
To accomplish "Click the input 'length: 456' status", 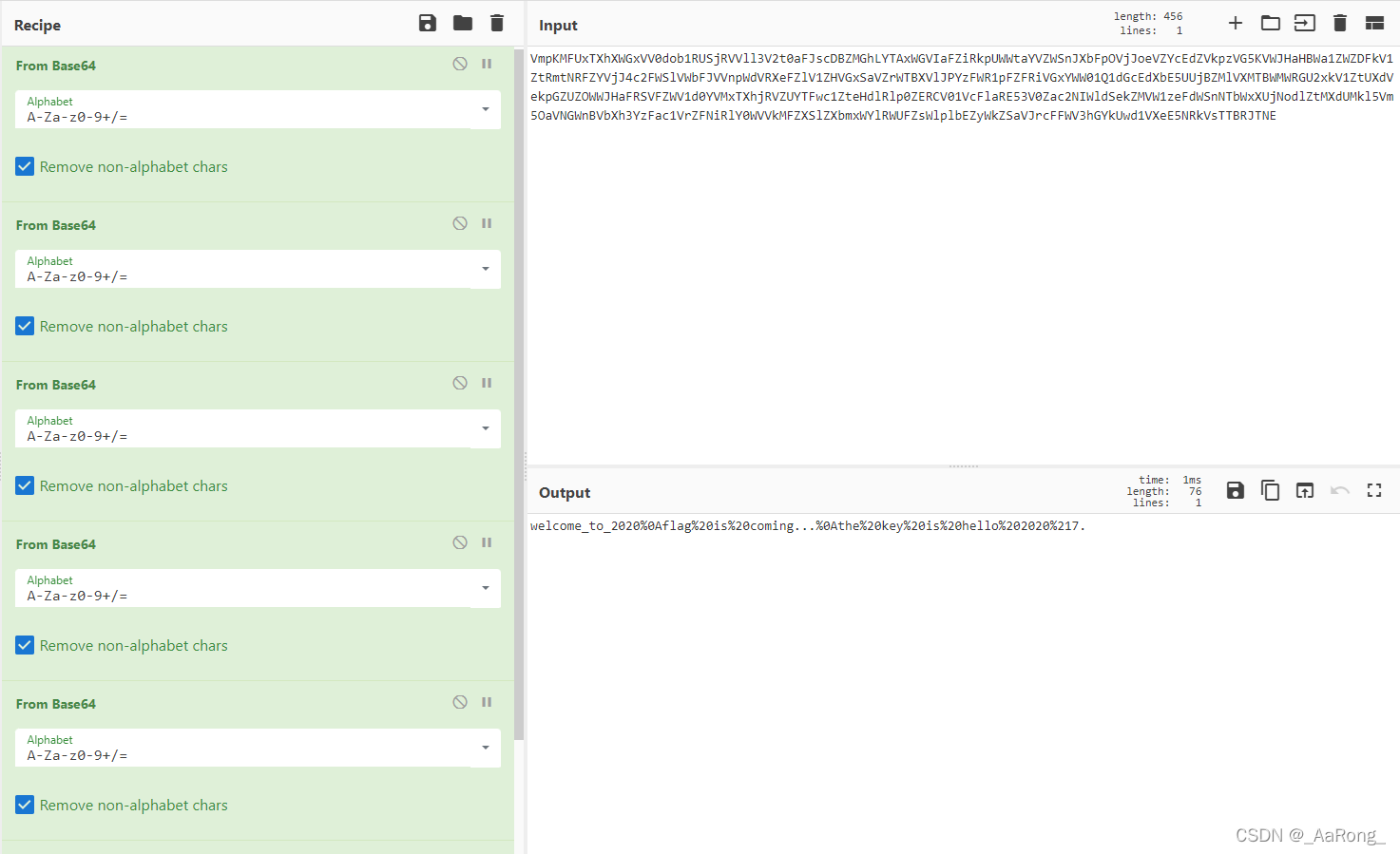I will coord(1148,16).
